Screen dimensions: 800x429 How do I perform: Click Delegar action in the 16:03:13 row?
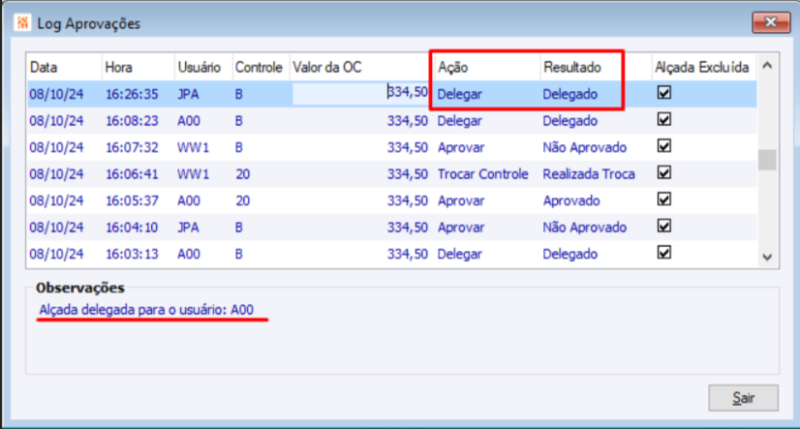click(x=459, y=254)
